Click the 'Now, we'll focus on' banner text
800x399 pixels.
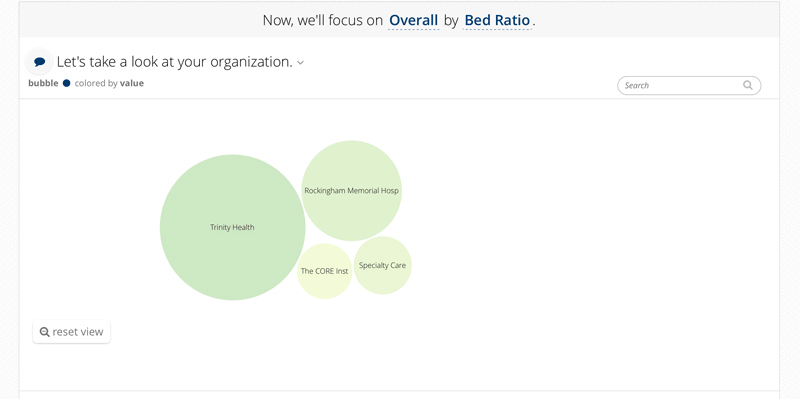point(322,20)
